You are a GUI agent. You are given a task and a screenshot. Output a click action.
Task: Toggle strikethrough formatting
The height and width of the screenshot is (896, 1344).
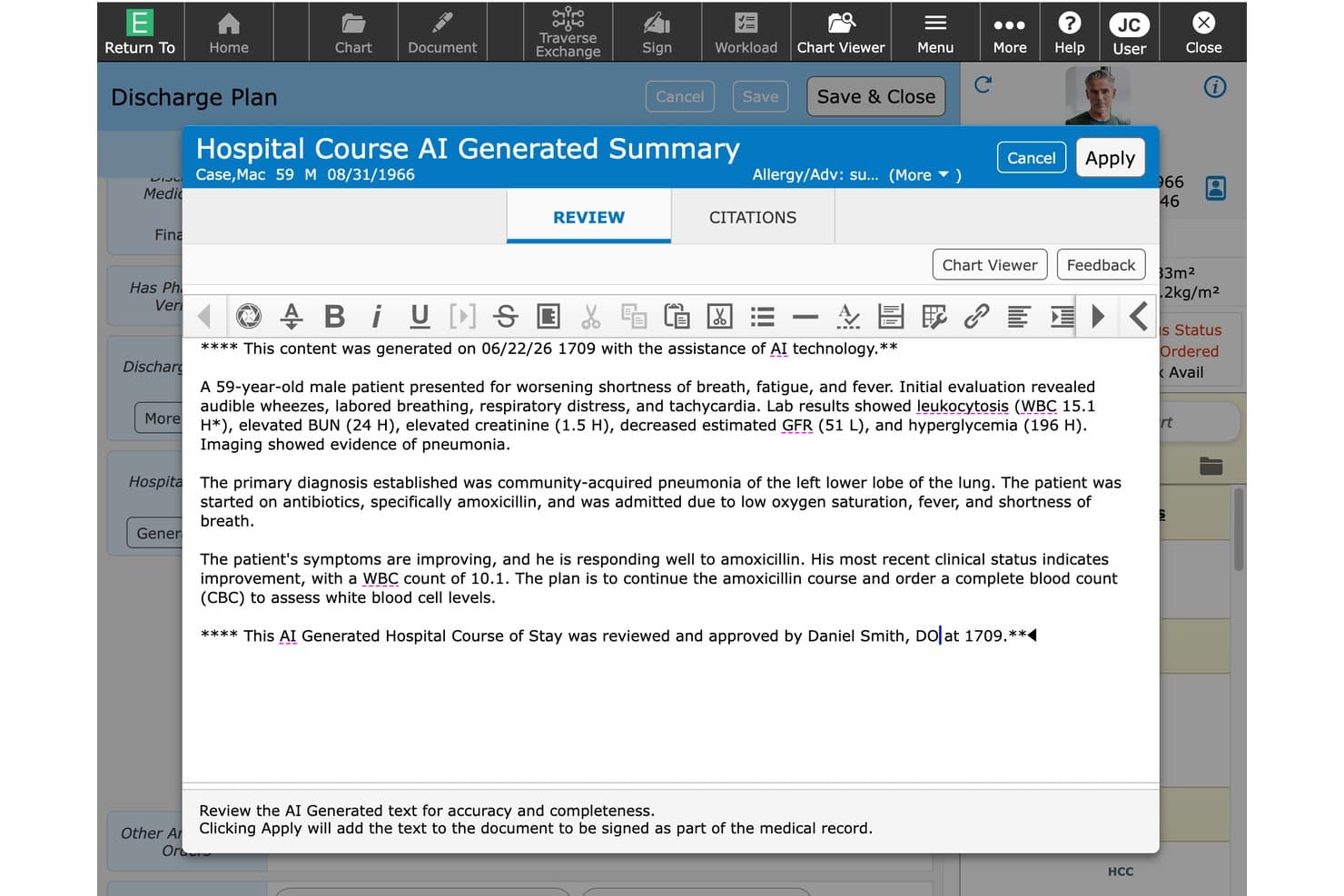click(506, 316)
